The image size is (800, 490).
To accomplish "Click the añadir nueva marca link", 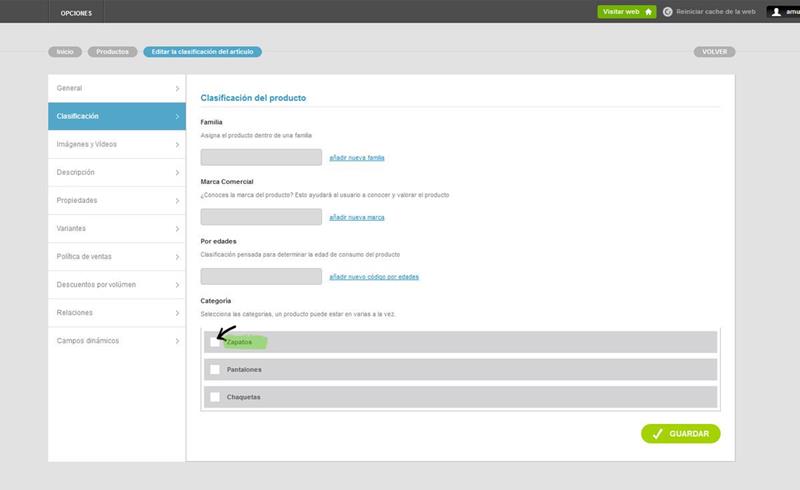I will [357, 217].
